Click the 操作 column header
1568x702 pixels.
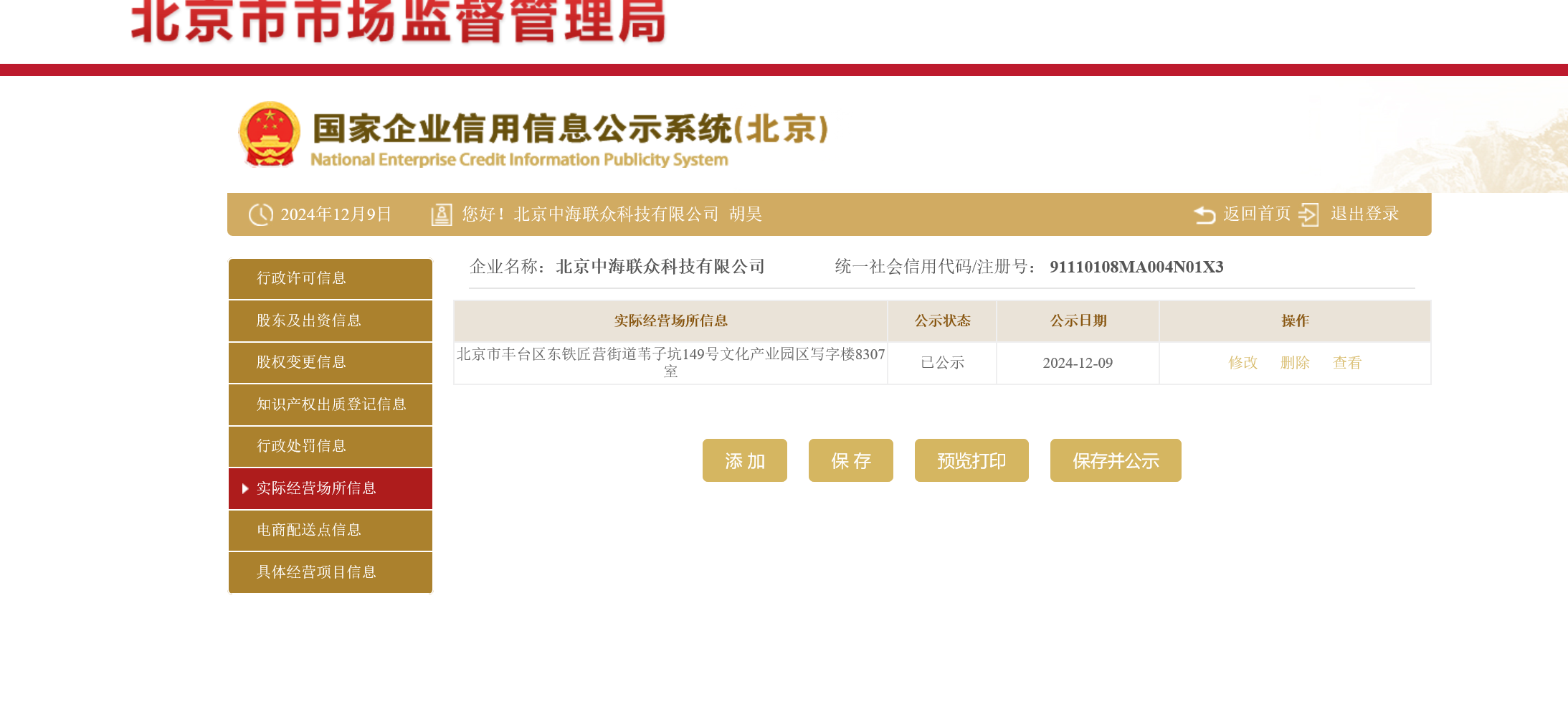click(1295, 321)
